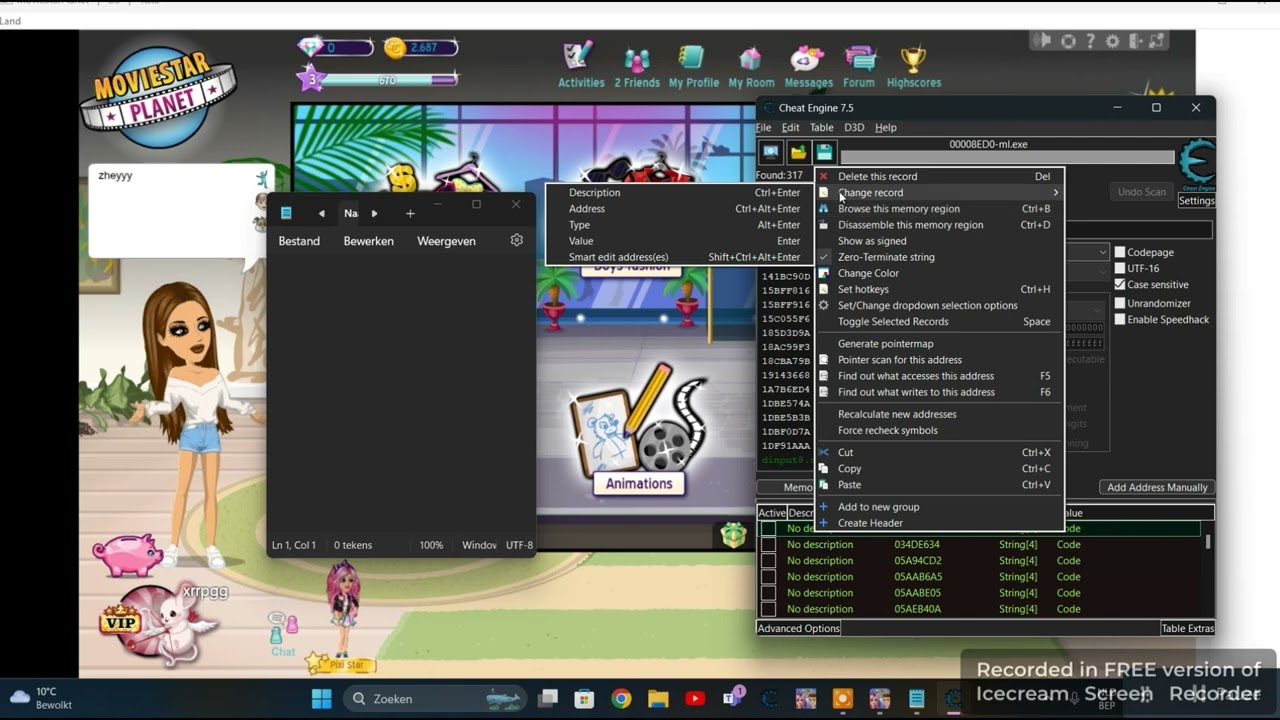Add a new Notepad tab
This screenshot has width=1280, height=720.
[x=410, y=213]
